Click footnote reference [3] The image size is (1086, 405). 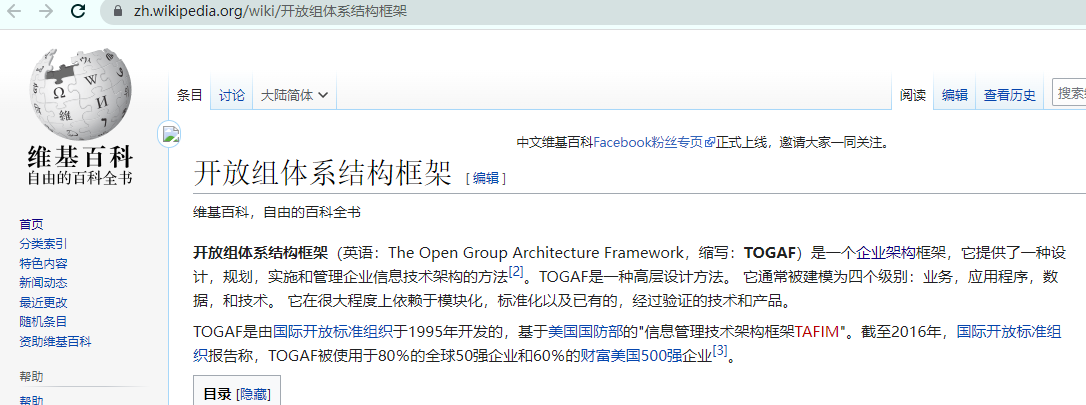pyautogui.click(x=720, y=351)
